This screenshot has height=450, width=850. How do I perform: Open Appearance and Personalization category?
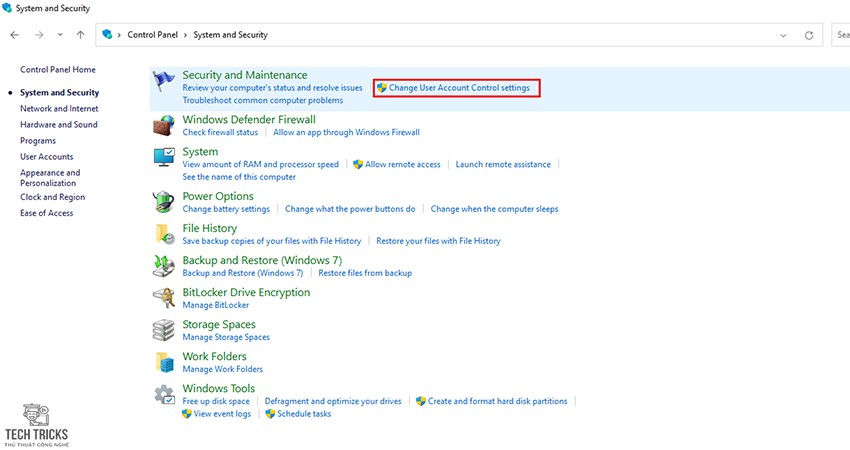click(x=50, y=177)
